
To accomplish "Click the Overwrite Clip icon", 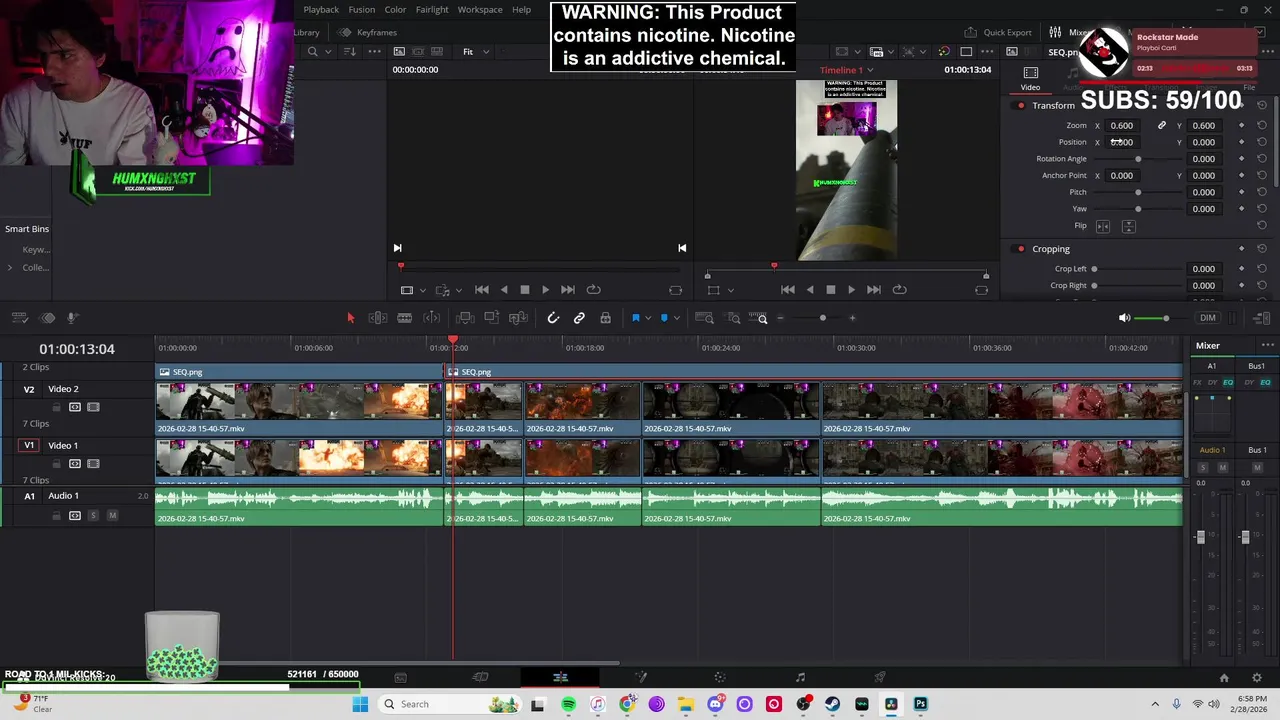I will coord(491,318).
